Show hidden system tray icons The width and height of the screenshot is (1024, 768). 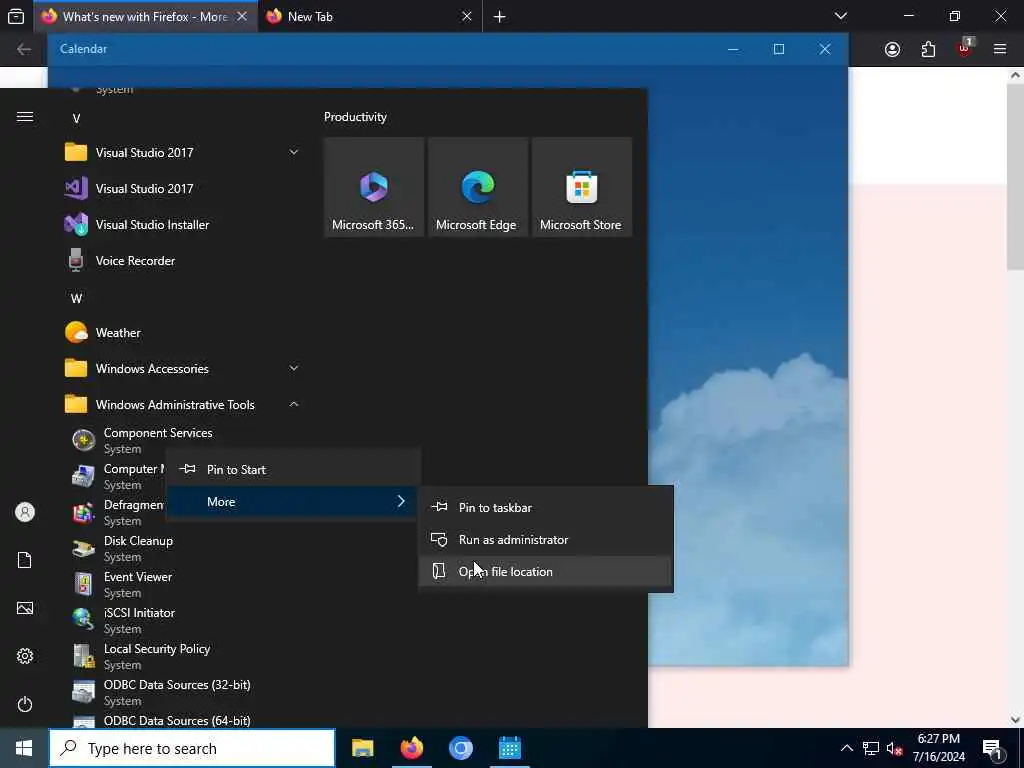point(846,748)
